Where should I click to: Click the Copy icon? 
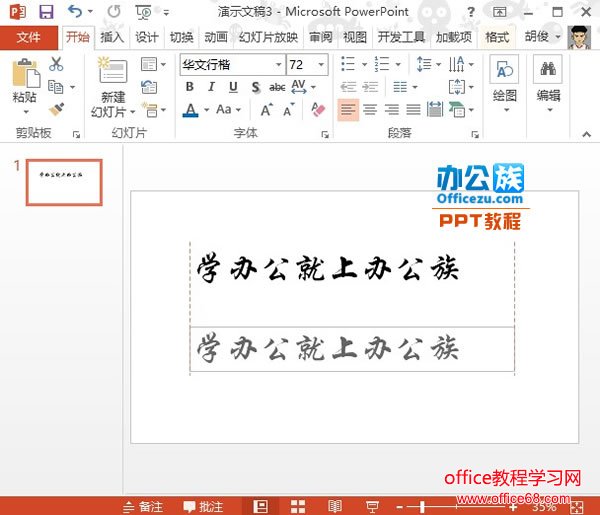click(x=56, y=87)
